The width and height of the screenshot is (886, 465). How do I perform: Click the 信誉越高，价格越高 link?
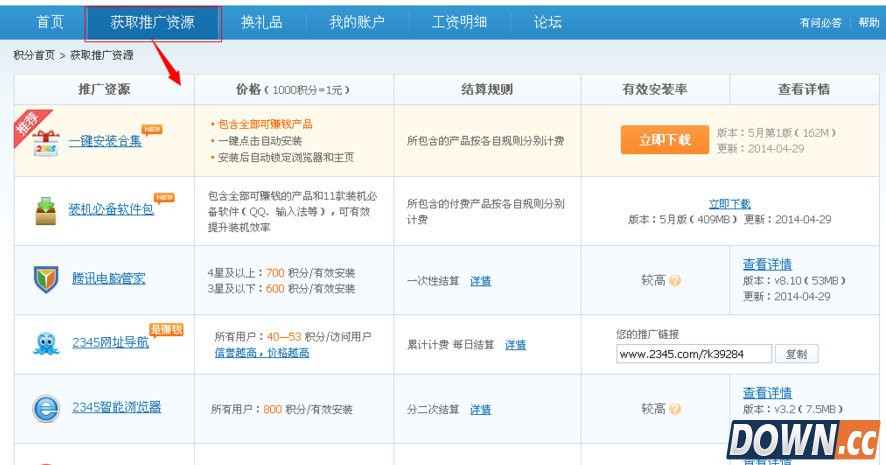[262, 353]
